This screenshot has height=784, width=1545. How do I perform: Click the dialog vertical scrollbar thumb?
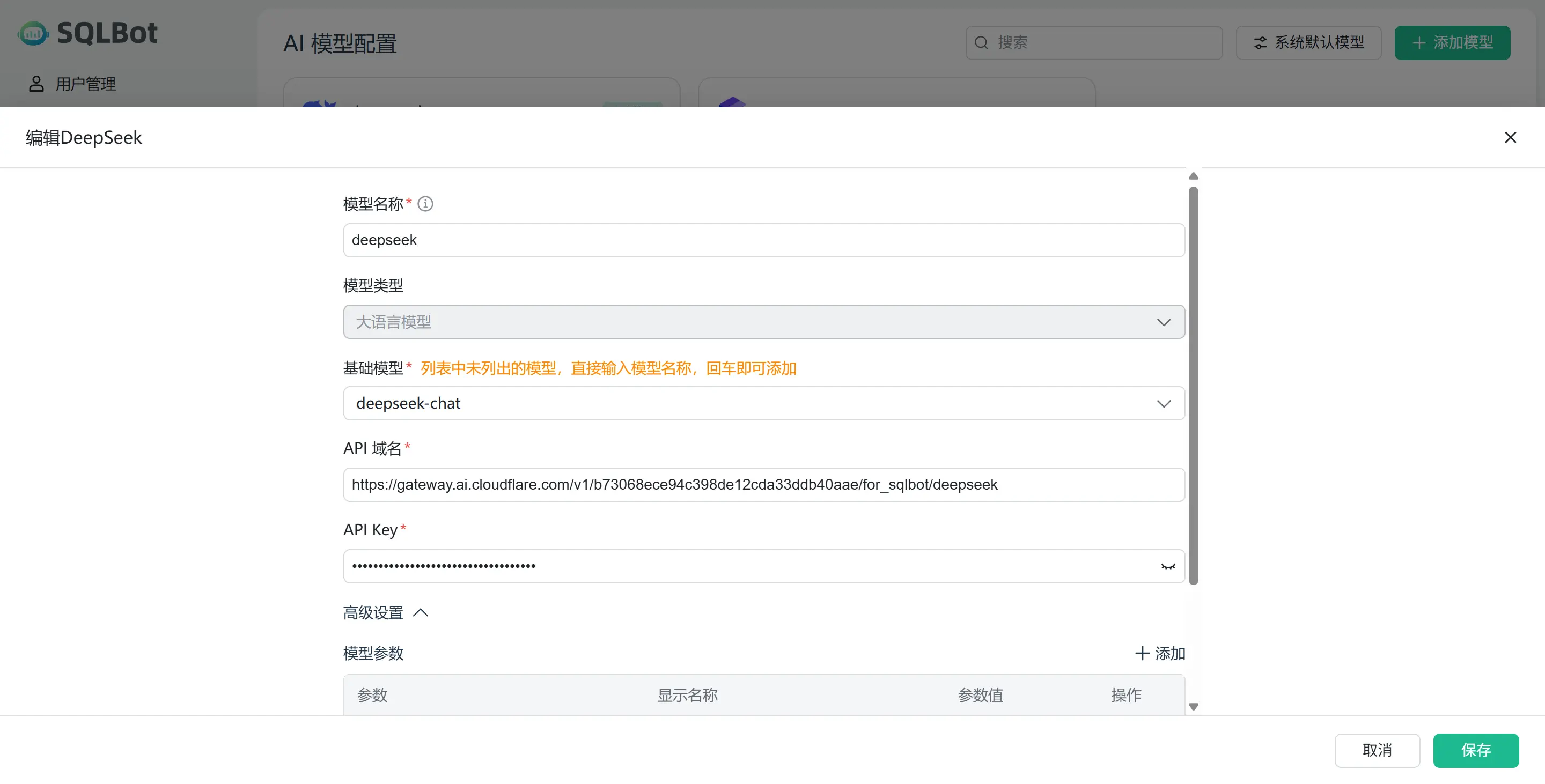coord(1193,386)
